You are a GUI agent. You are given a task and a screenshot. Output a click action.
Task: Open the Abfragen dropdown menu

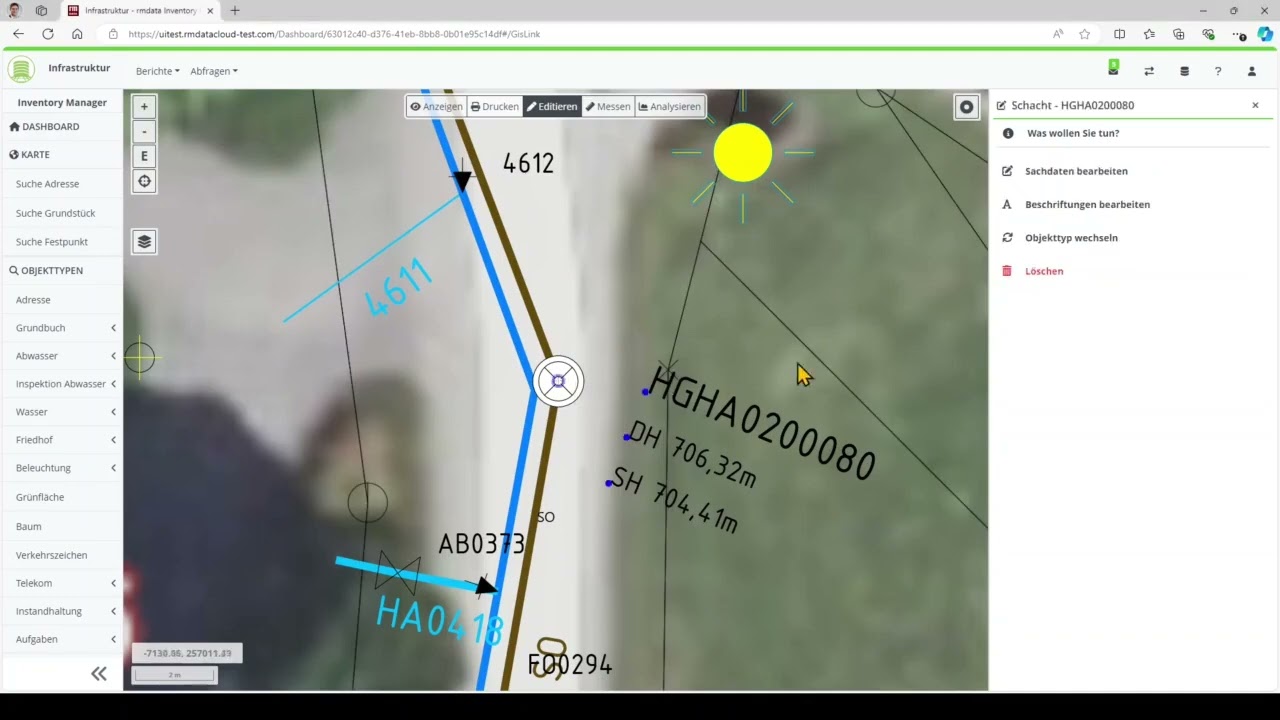click(x=214, y=71)
